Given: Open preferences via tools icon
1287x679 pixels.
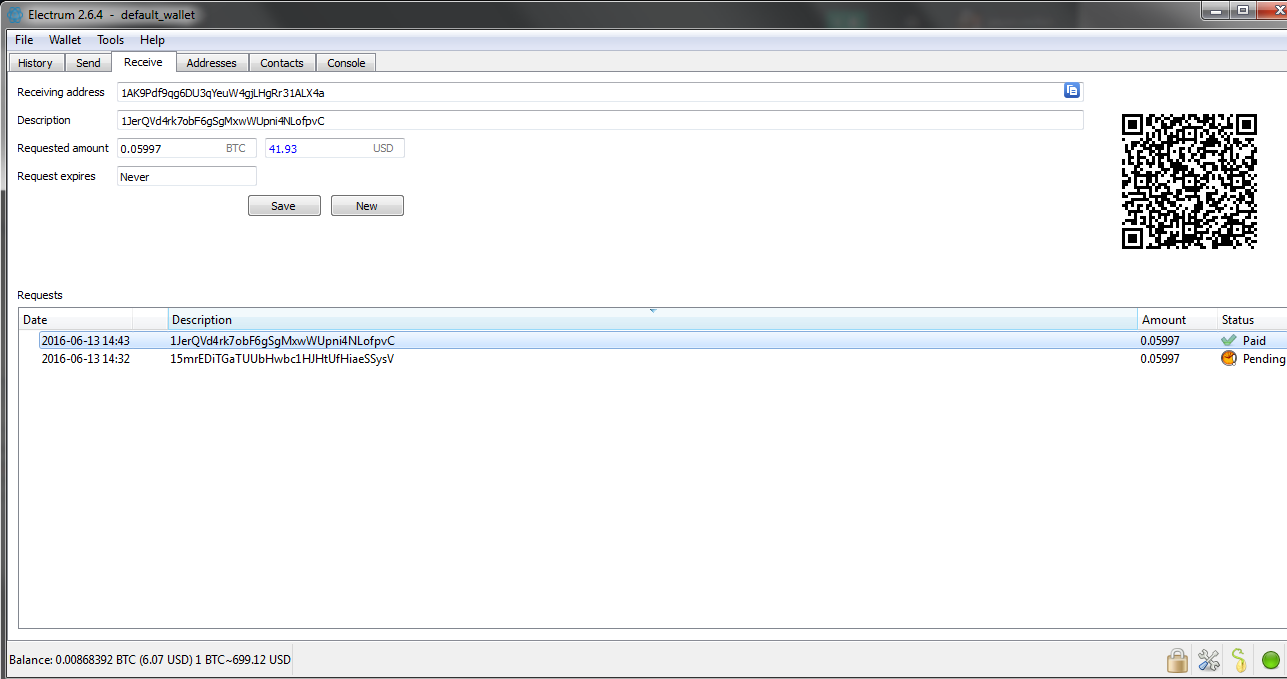Looking at the screenshot, I should [x=1209, y=660].
